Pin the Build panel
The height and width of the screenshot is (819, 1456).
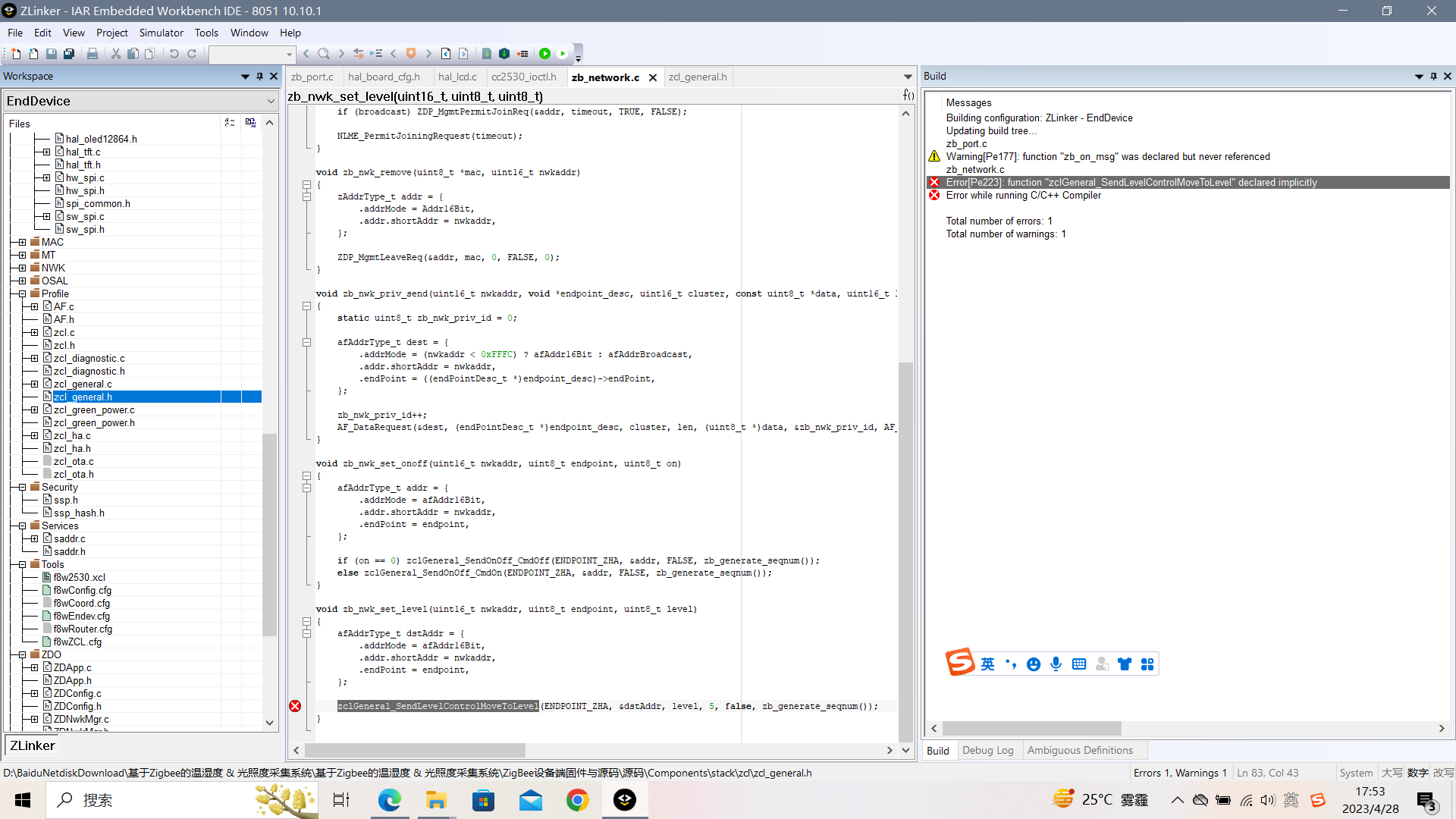(1433, 77)
